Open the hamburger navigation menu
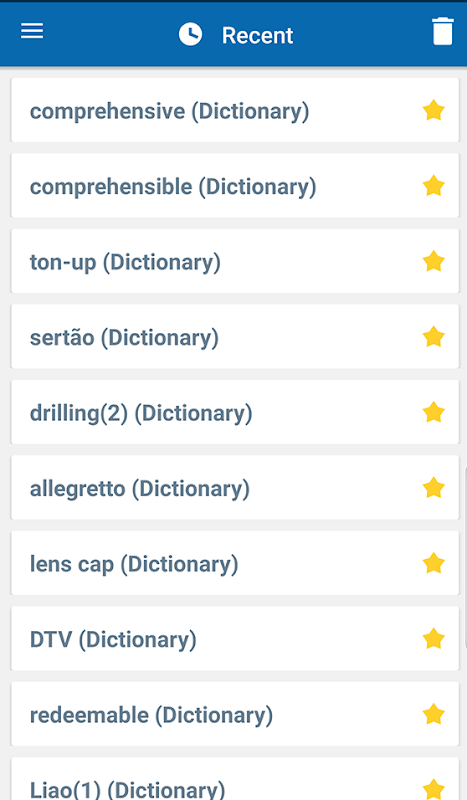467x800 pixels. click(x=32, y=31)
